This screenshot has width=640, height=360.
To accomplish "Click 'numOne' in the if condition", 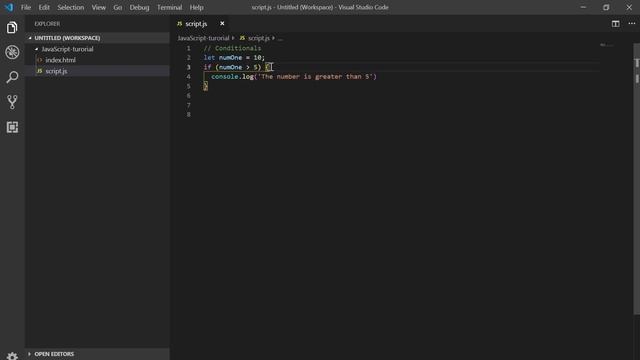I will click(231, 67).
